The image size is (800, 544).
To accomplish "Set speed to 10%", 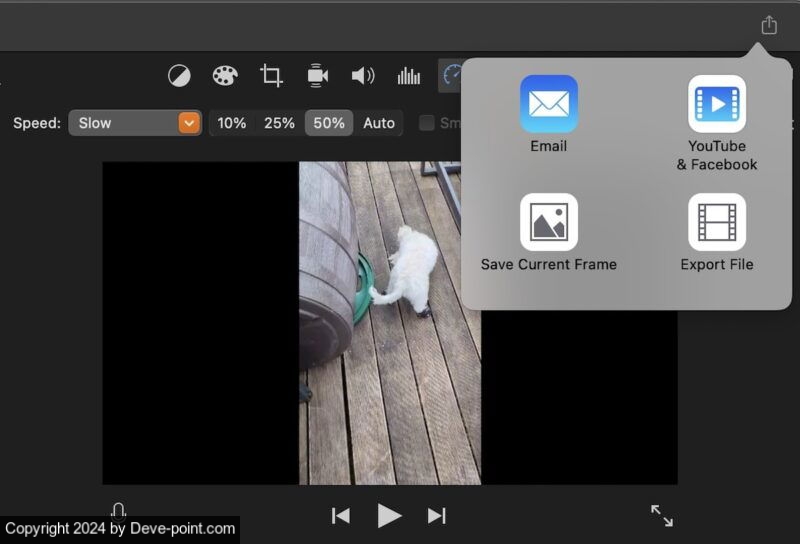I will pyautogui.click(x=232, y=123).
